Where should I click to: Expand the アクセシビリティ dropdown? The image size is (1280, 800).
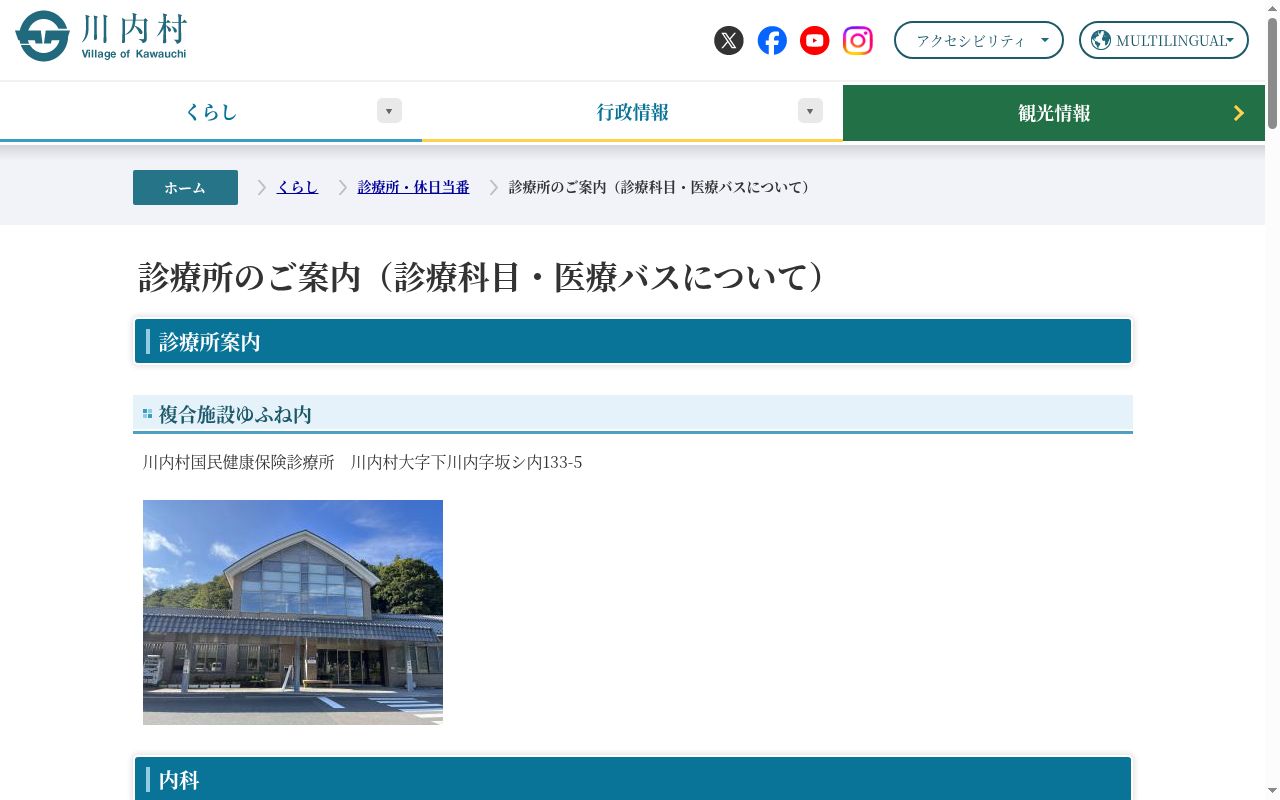[x=979, y=40]
